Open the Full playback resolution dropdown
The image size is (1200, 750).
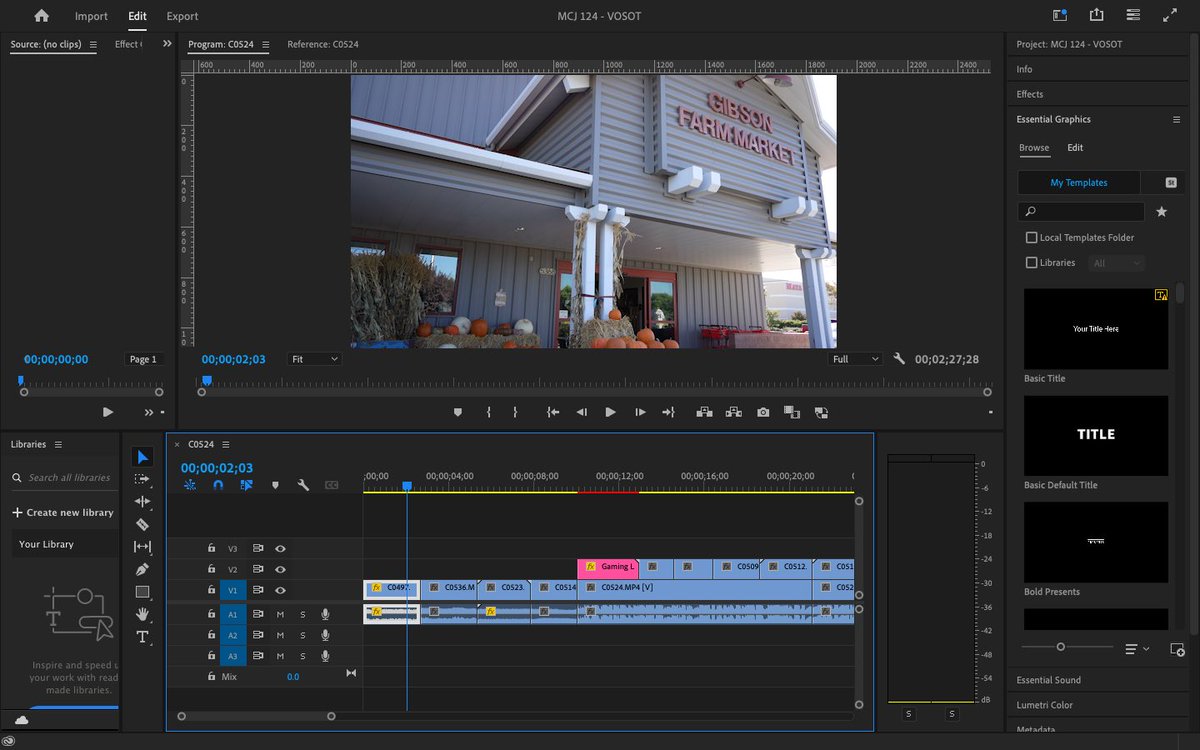855,359
